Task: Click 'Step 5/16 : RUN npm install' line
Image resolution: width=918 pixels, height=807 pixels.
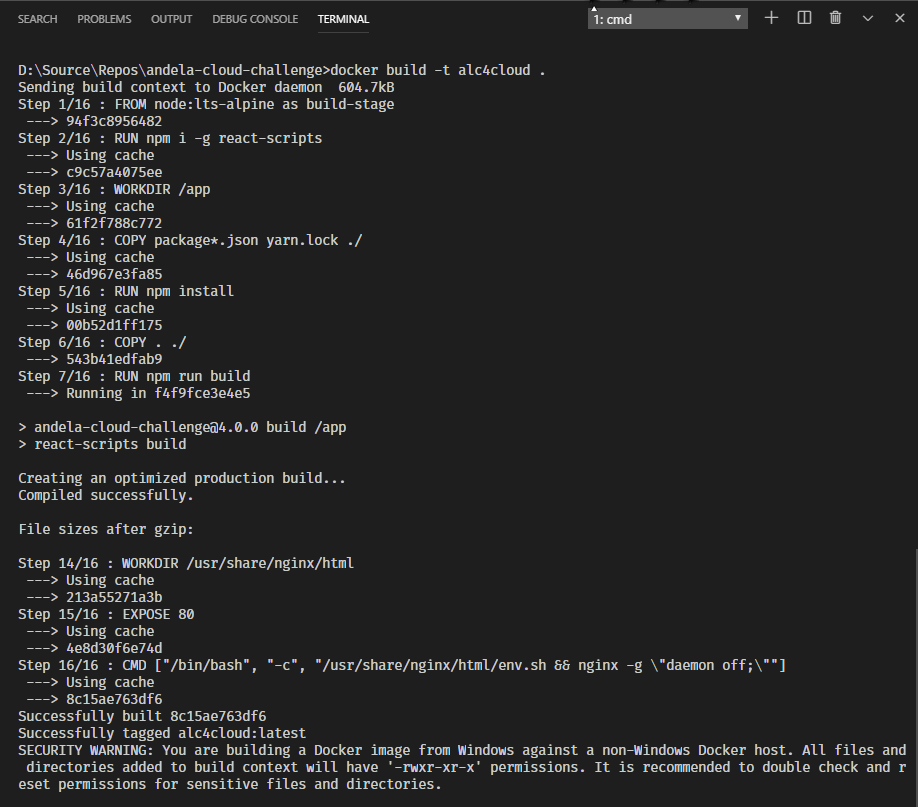Action: click(x=126, y=291)
